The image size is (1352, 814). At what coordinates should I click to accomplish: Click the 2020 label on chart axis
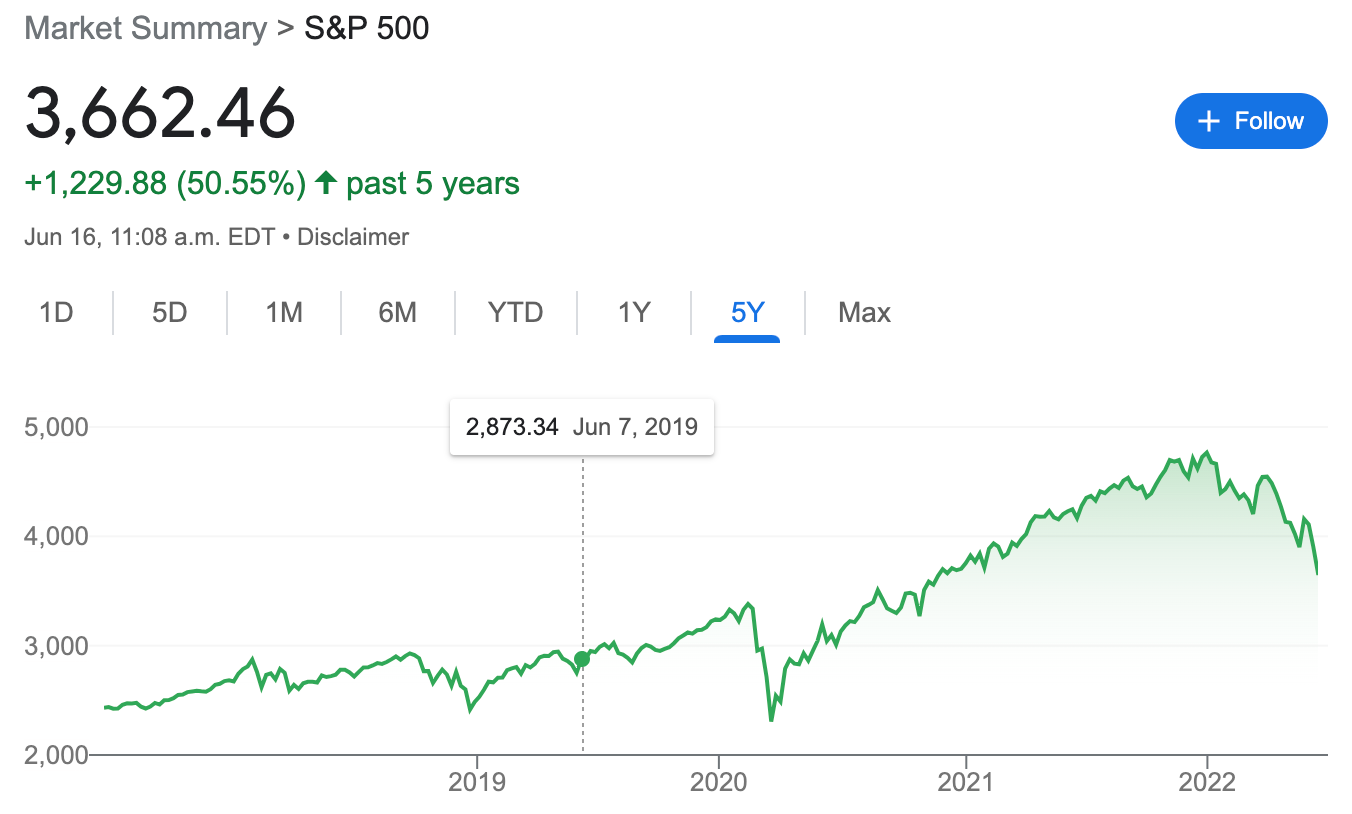719,783
